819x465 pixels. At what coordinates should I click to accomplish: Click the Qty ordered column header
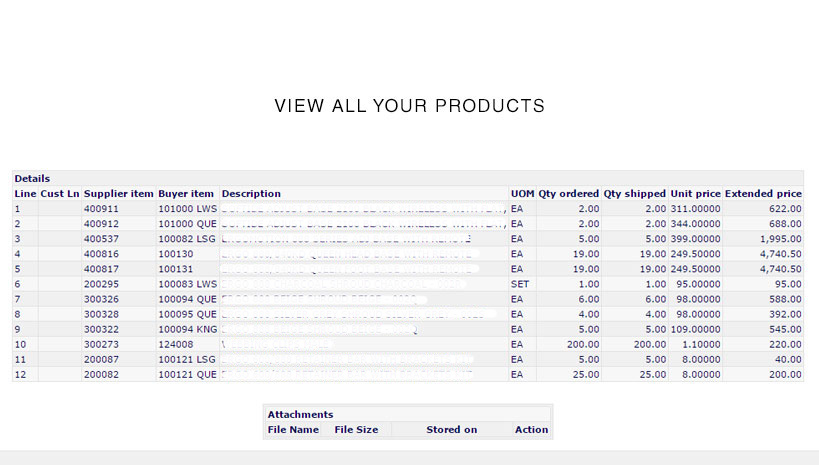568,193
